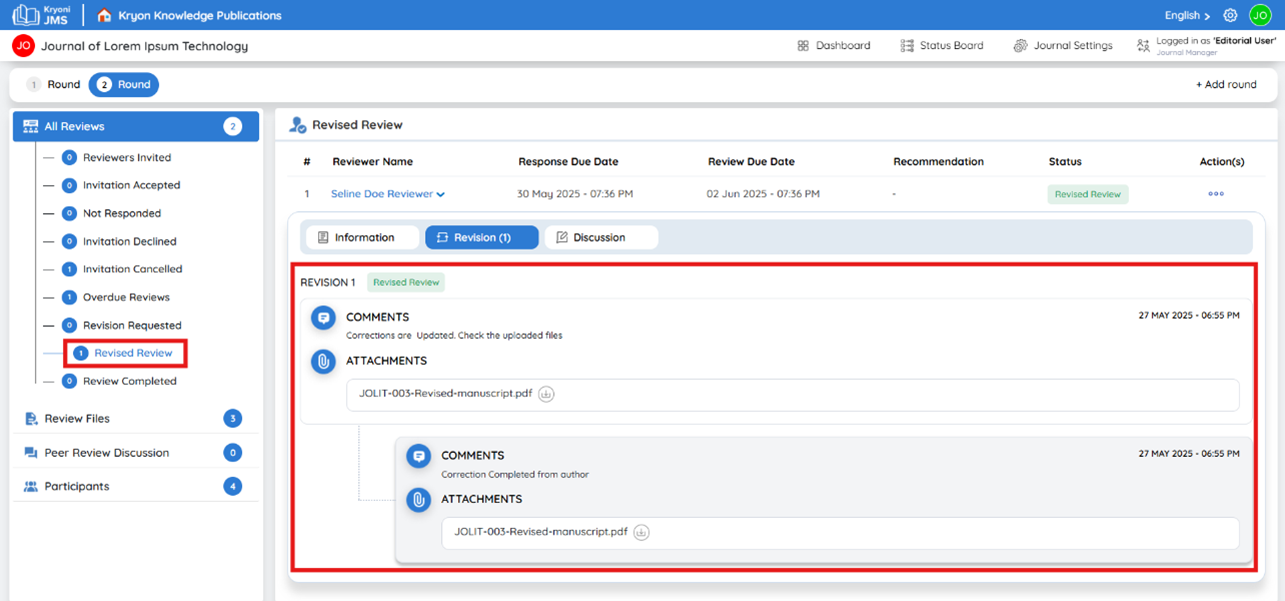Image resolution: width=1285 pixels, height=601 pixels.
Task: Open the Participants section
Action: [136, 486]
